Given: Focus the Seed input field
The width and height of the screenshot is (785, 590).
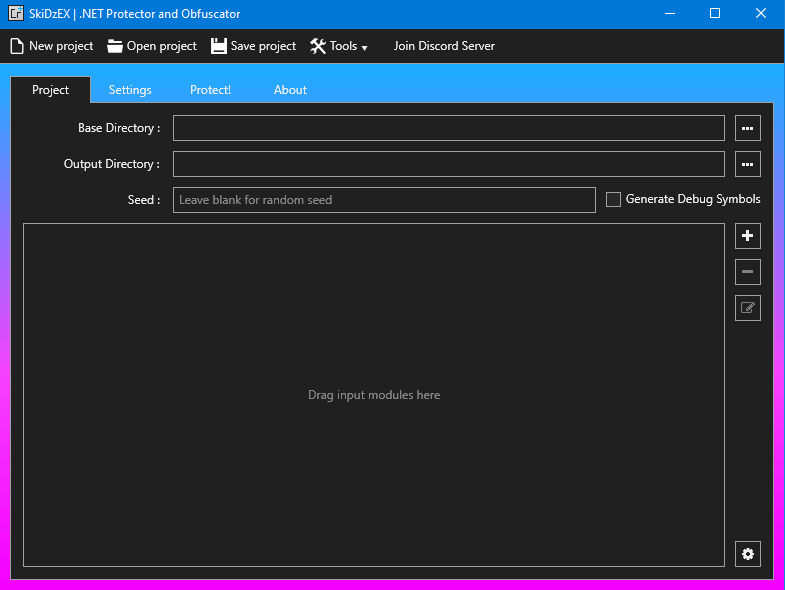Looking at the screenshot, I should coord(384,200).
